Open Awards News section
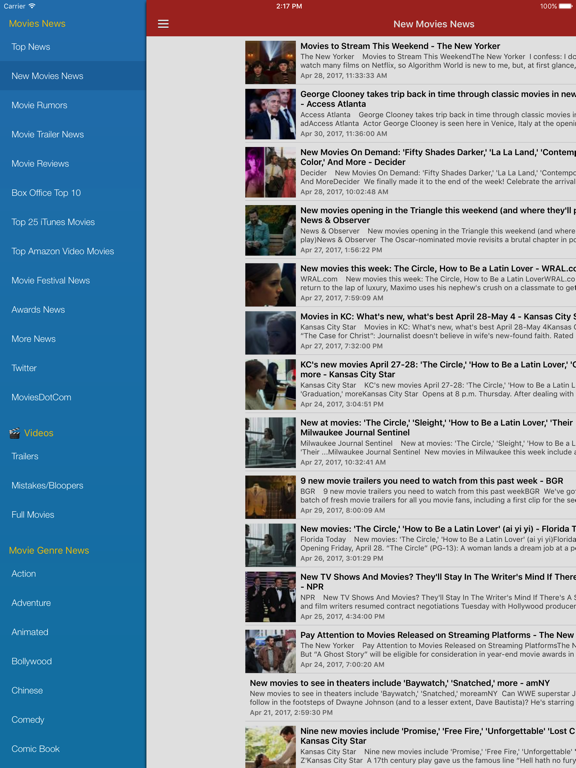The width and height of the screenshot is (576, 768). [x=73, y=310]
